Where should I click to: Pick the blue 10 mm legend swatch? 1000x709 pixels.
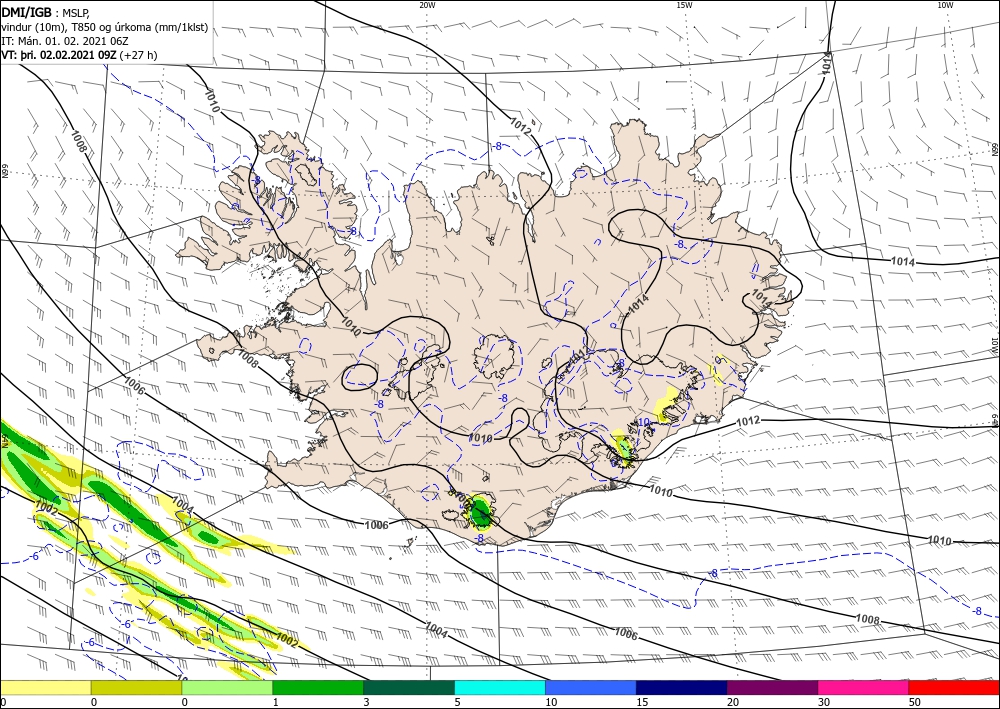point(591,687)
